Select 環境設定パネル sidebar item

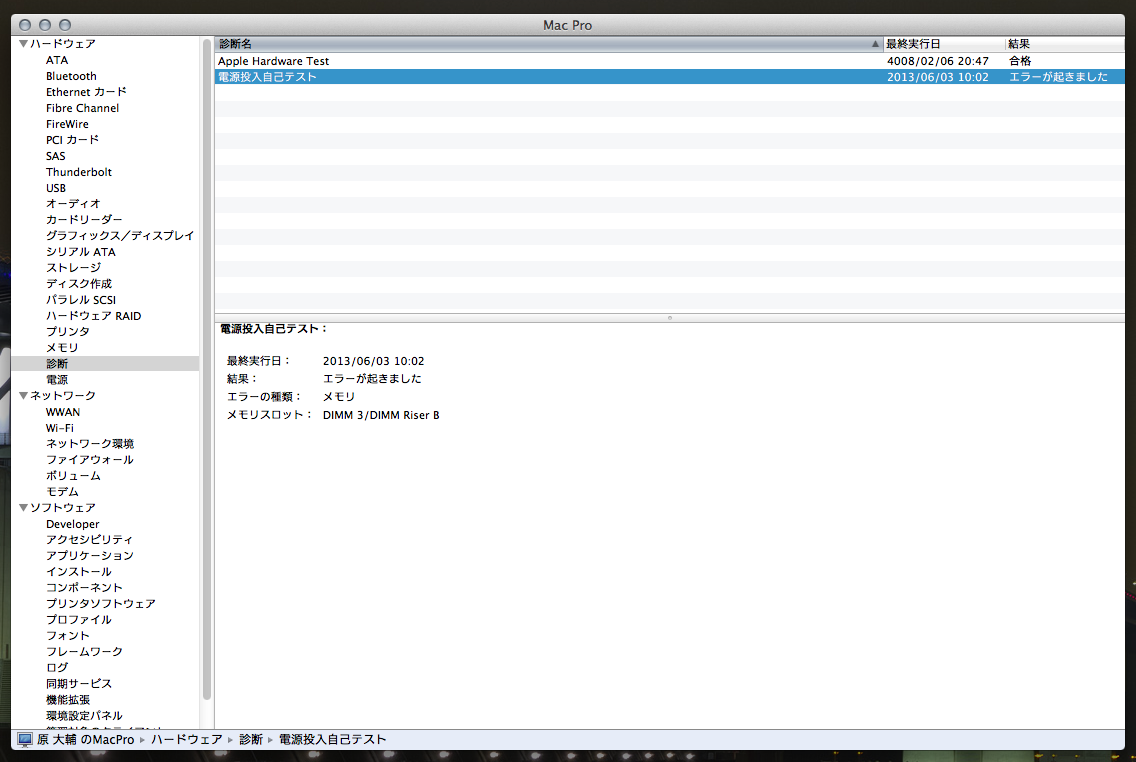click(x=83, y=716)
